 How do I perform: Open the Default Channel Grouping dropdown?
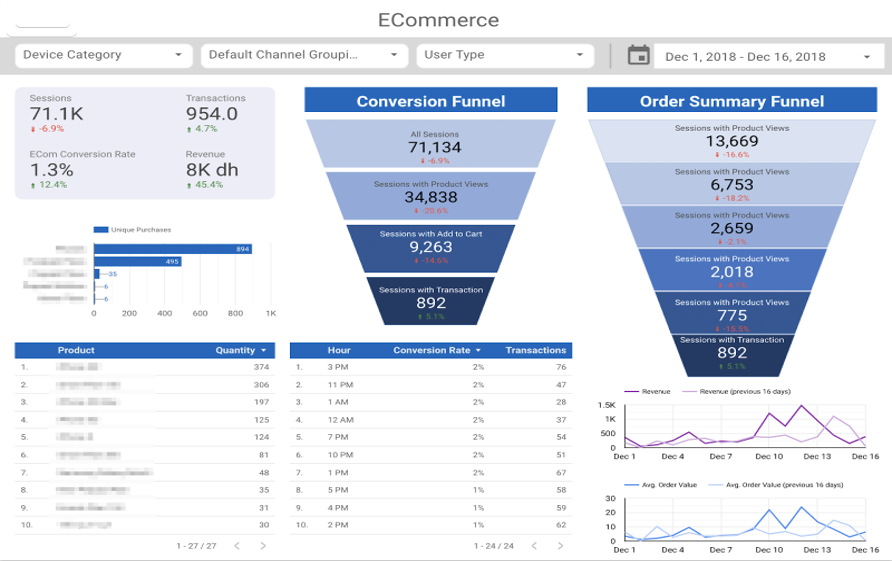coord(304,55)
